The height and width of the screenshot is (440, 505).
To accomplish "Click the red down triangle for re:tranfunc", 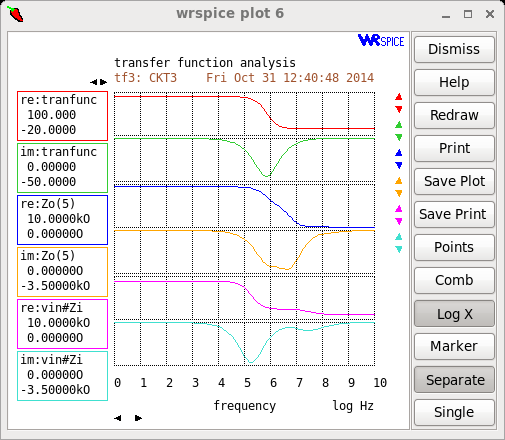I will pyautogui.click(x=398, y=109).
